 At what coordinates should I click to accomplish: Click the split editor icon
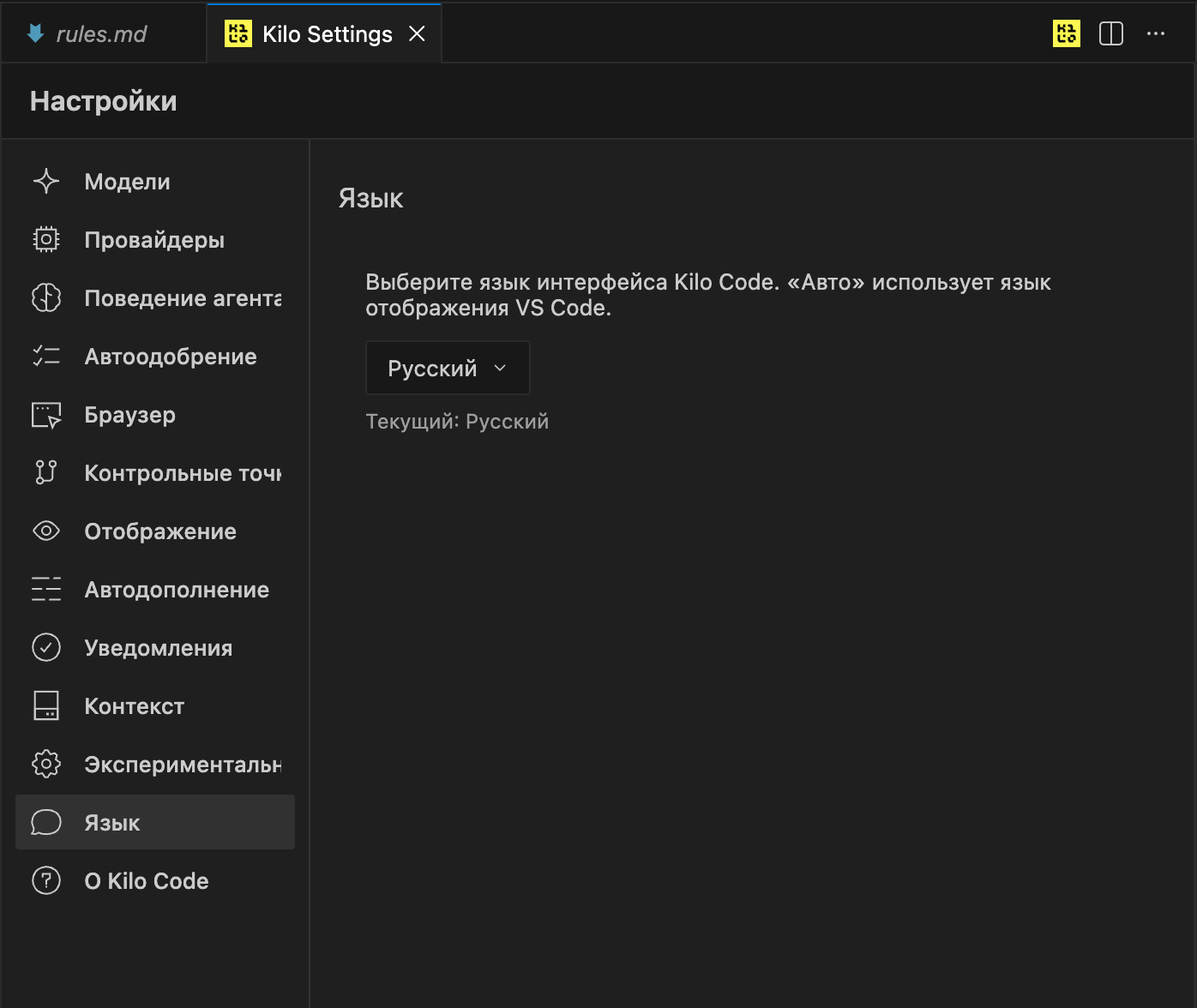point(1111,33)
